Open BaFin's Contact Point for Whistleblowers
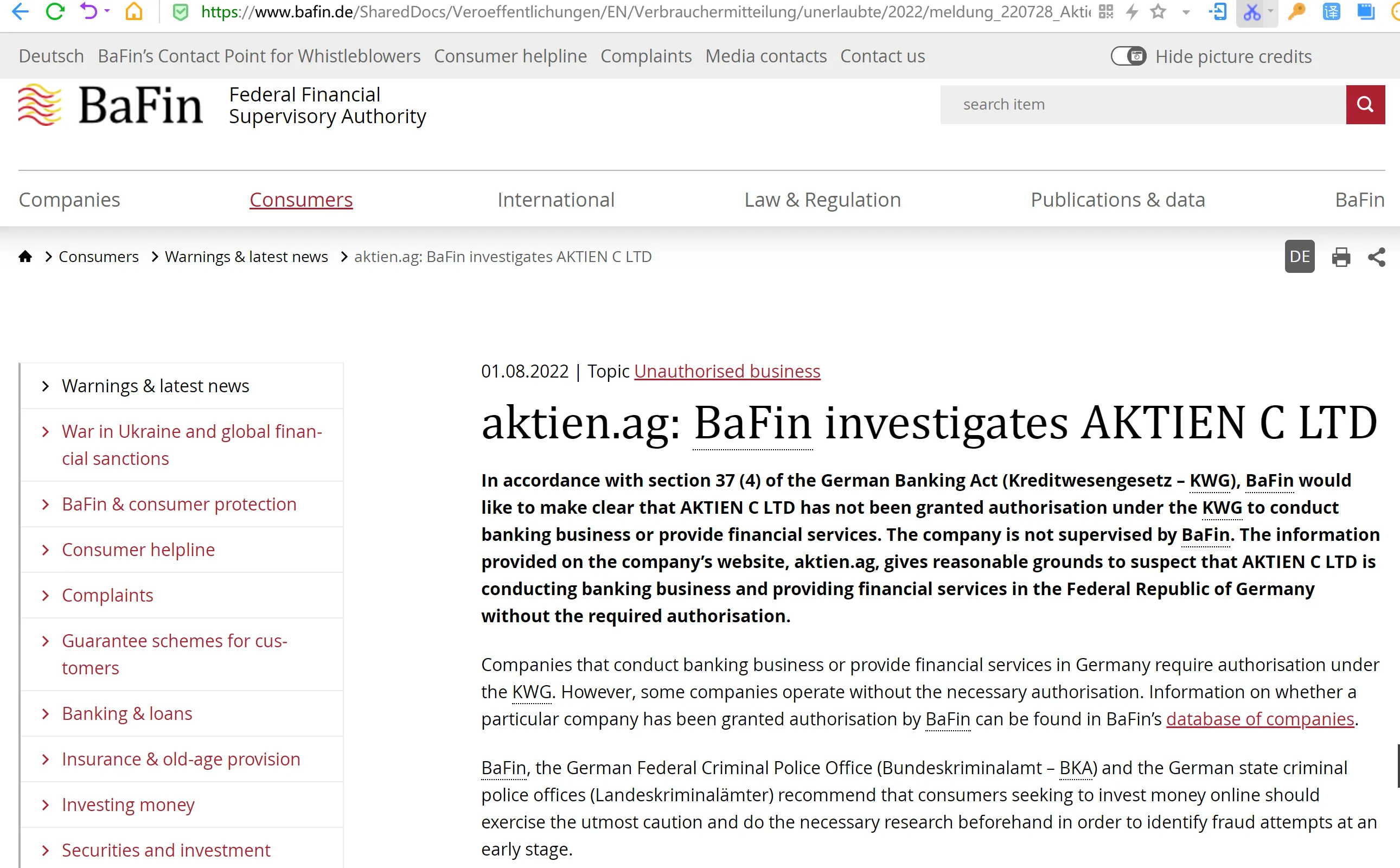The width and height of the screenshot is (1400, 868). pos(259,56)
